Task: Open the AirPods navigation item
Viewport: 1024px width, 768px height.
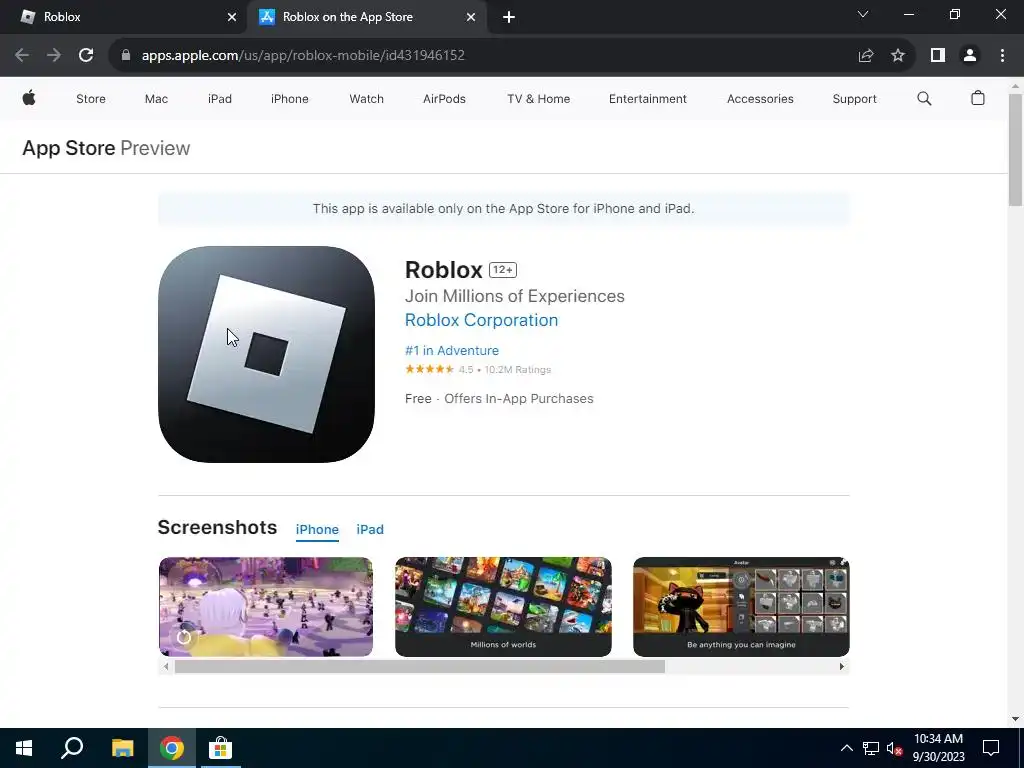Action: coord(444,99)
